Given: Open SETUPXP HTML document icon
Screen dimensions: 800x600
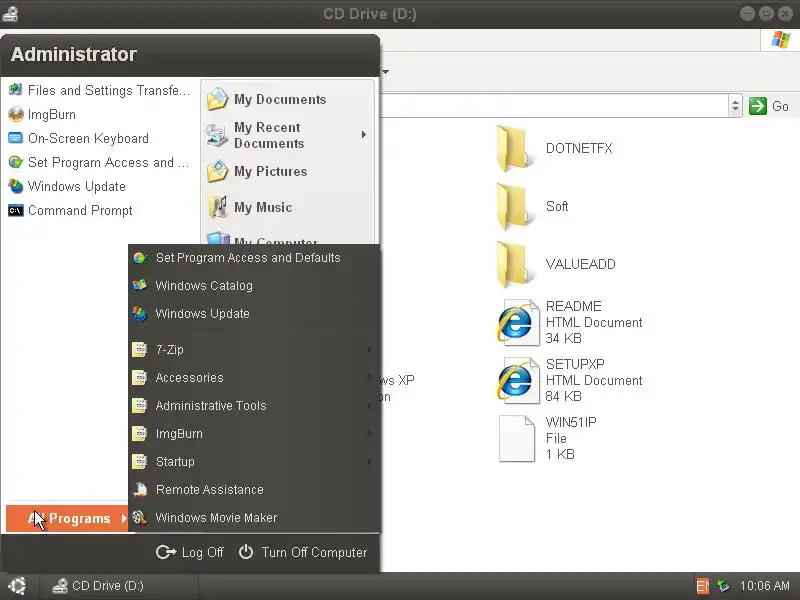Looking at the screenshot, I should 518,381.
